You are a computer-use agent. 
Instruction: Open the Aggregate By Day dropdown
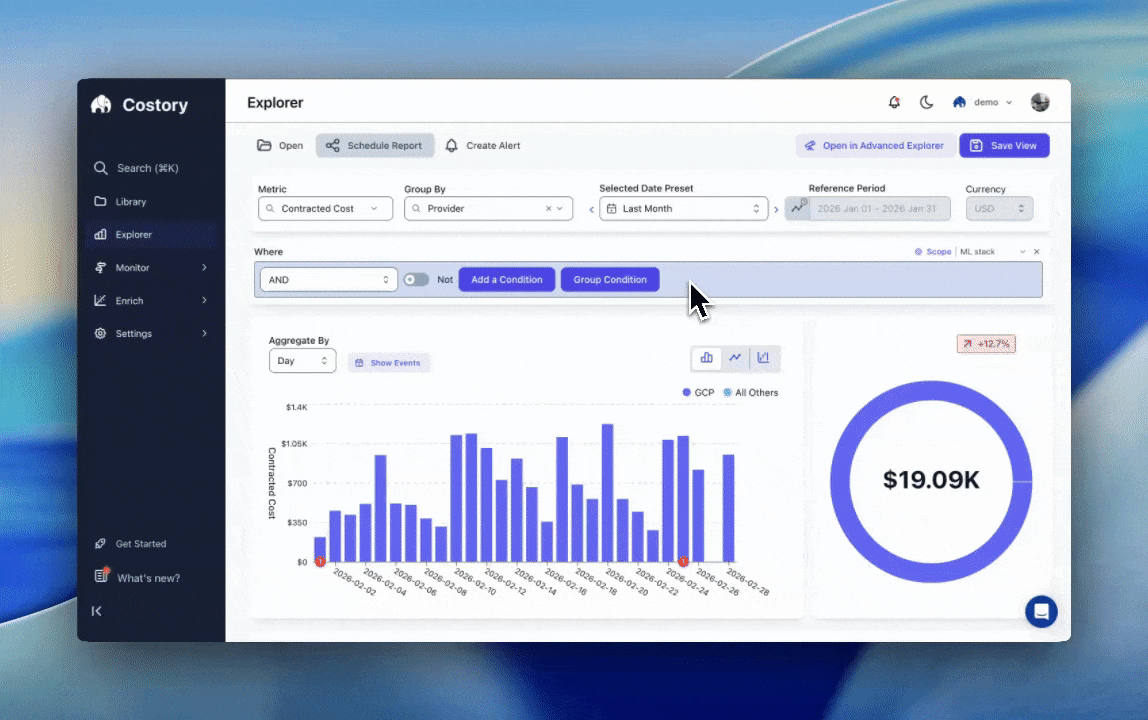click(x=302, y=361)
